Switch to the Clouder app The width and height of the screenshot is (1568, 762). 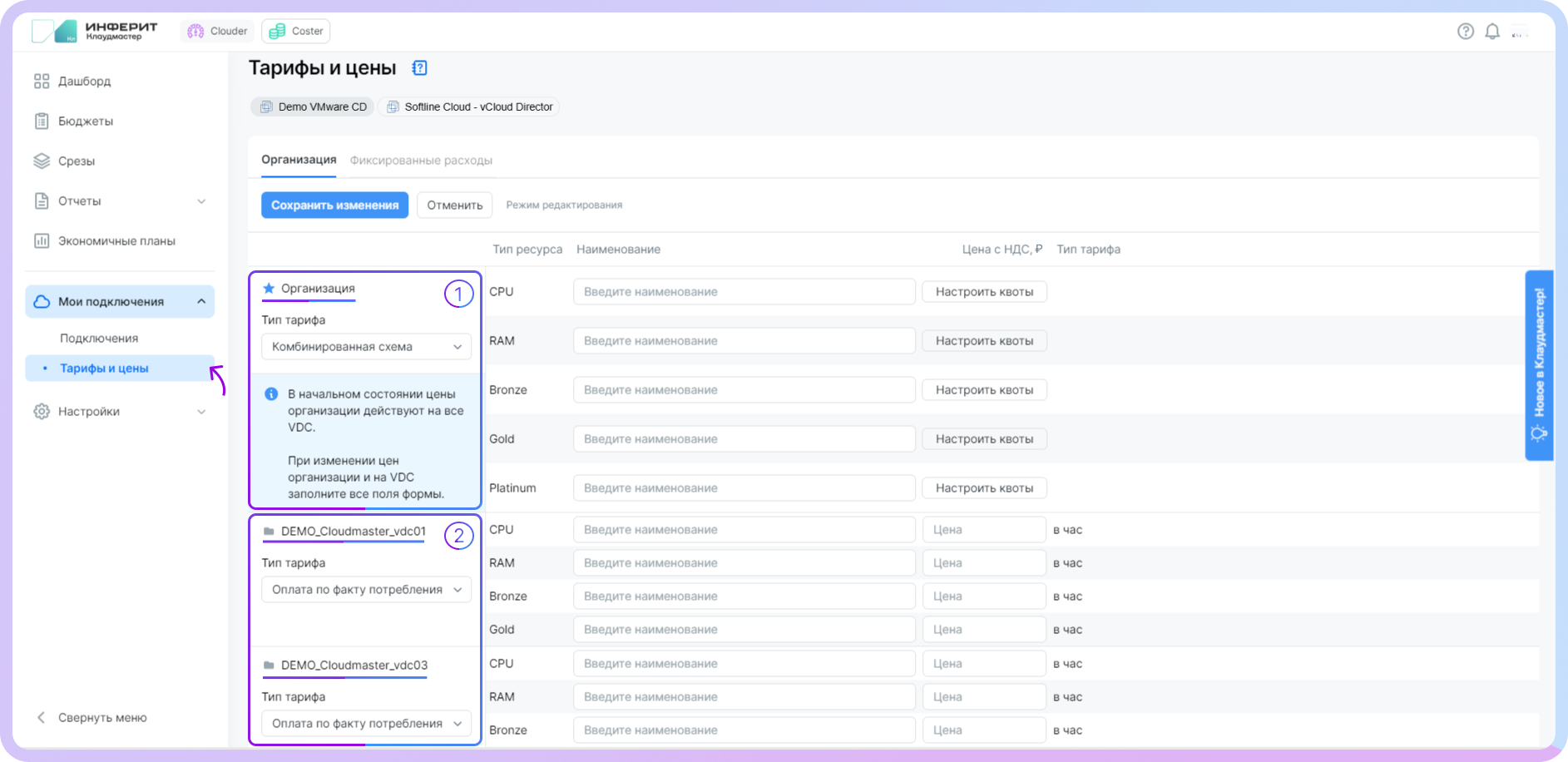(218, 32)
